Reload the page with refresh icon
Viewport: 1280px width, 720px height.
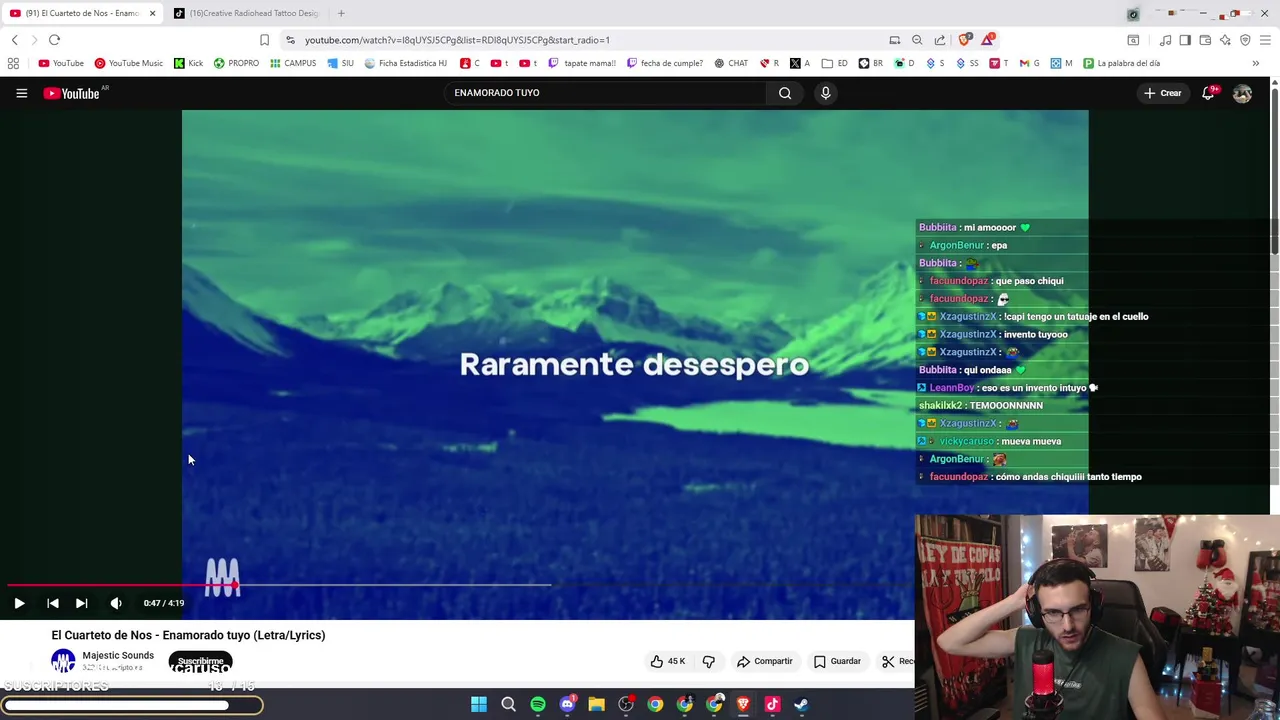(55, 40)
